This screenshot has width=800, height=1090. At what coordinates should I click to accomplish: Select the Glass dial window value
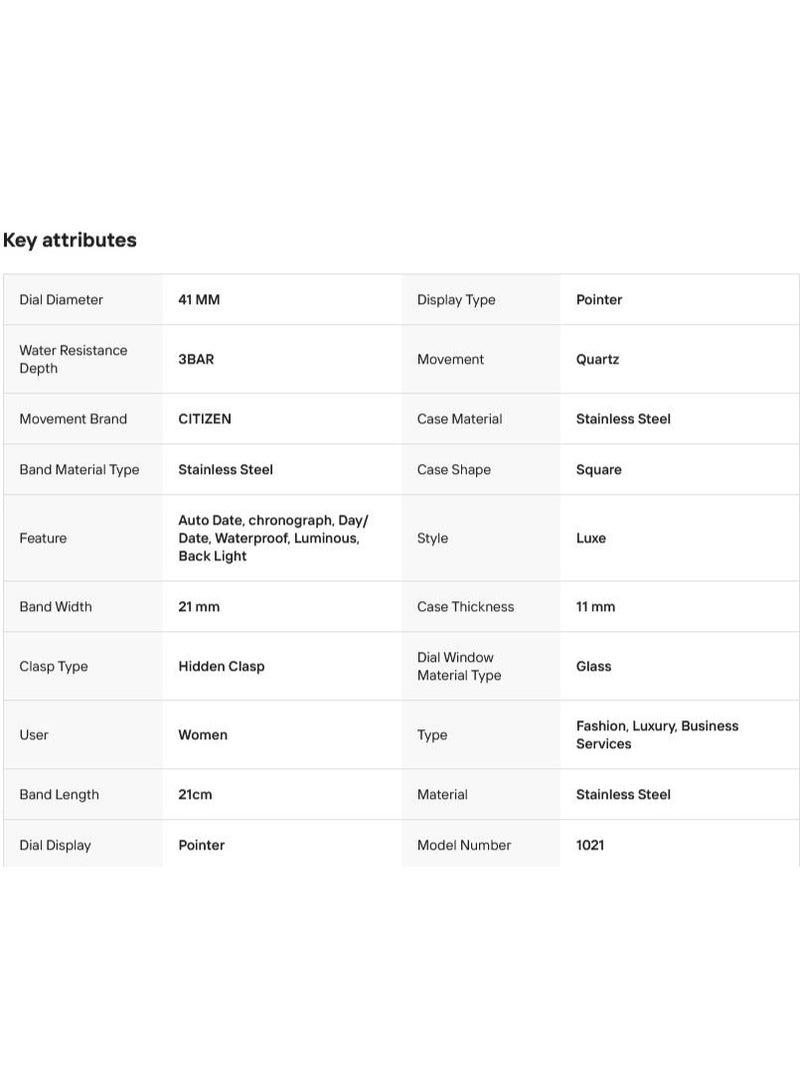594,667
